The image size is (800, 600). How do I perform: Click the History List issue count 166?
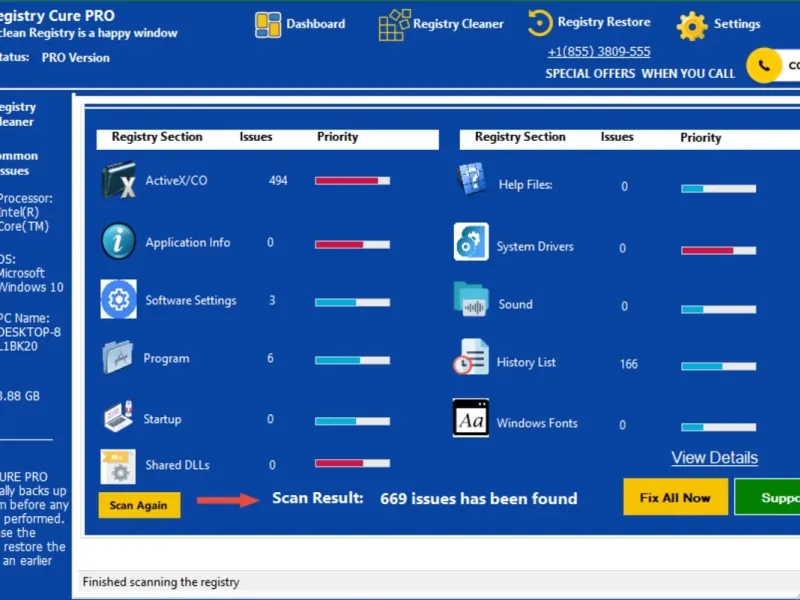pyautogui.click(x=629, y=364)
